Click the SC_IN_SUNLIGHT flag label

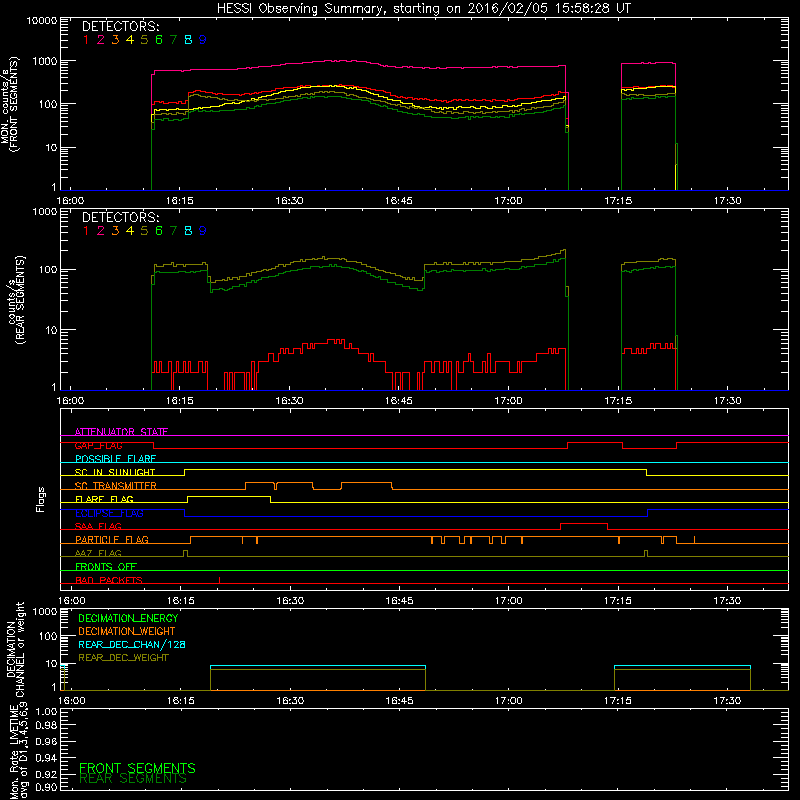click(x=114, y=472)
